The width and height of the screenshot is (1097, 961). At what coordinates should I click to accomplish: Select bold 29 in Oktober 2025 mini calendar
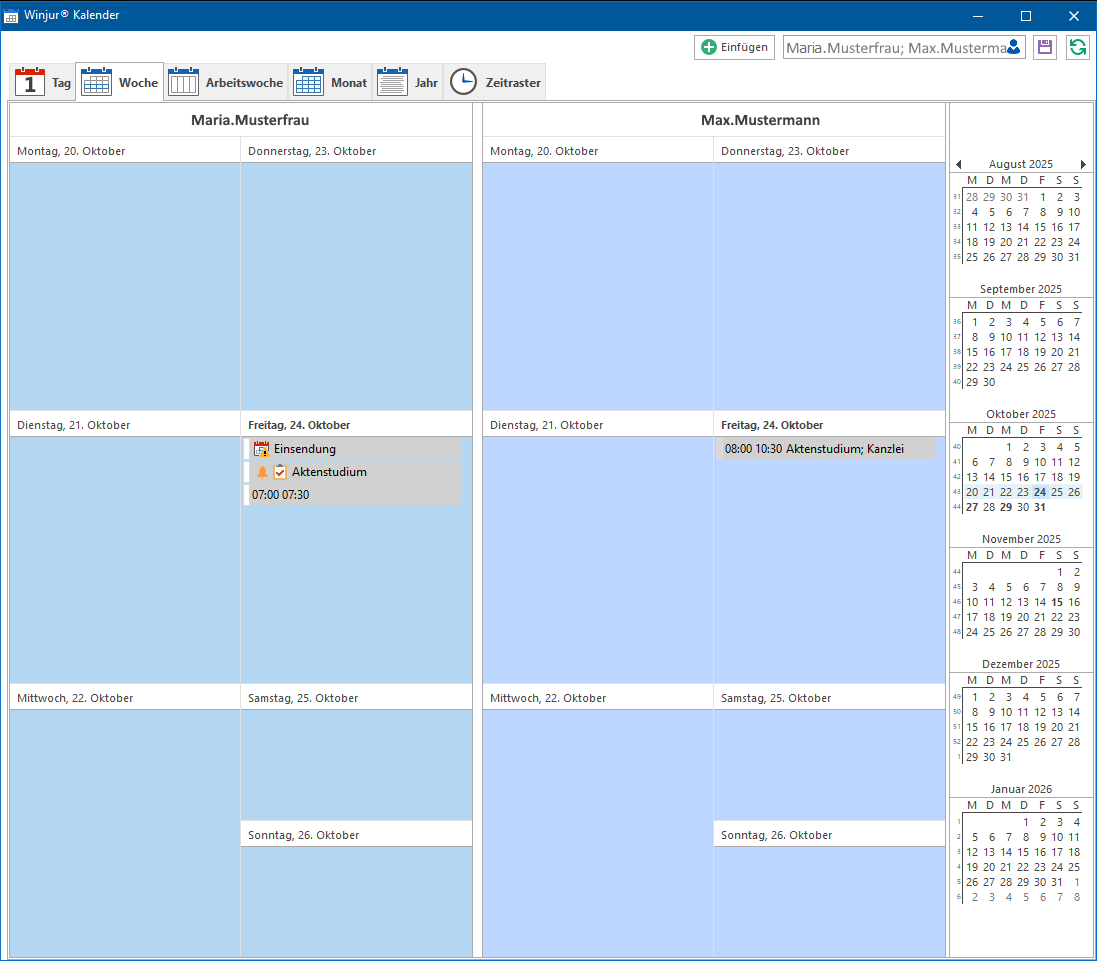click(1006, 507)
